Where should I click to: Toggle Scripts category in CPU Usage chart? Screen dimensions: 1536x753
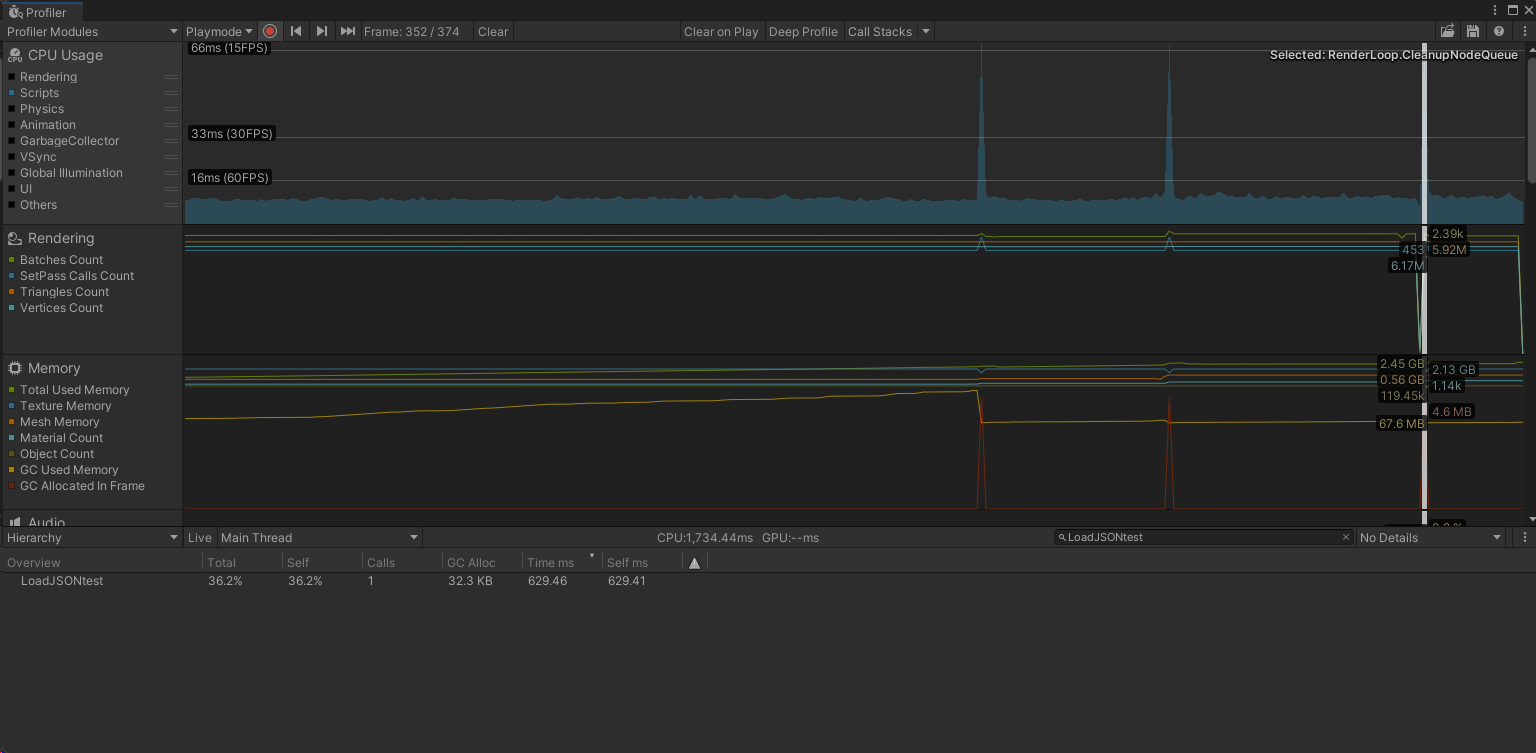coord(12,93)
